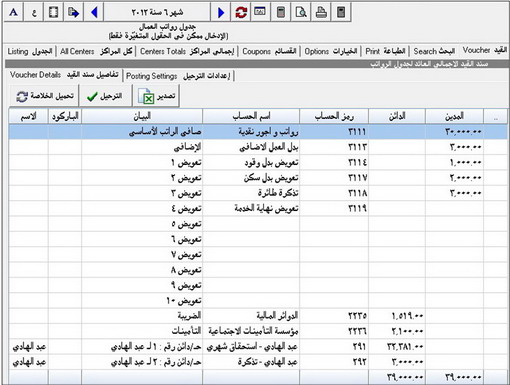Click the export arrow icon in the toolbar
Screen dimensions: 510x385
pyautogui.click(x=73, y=12)
